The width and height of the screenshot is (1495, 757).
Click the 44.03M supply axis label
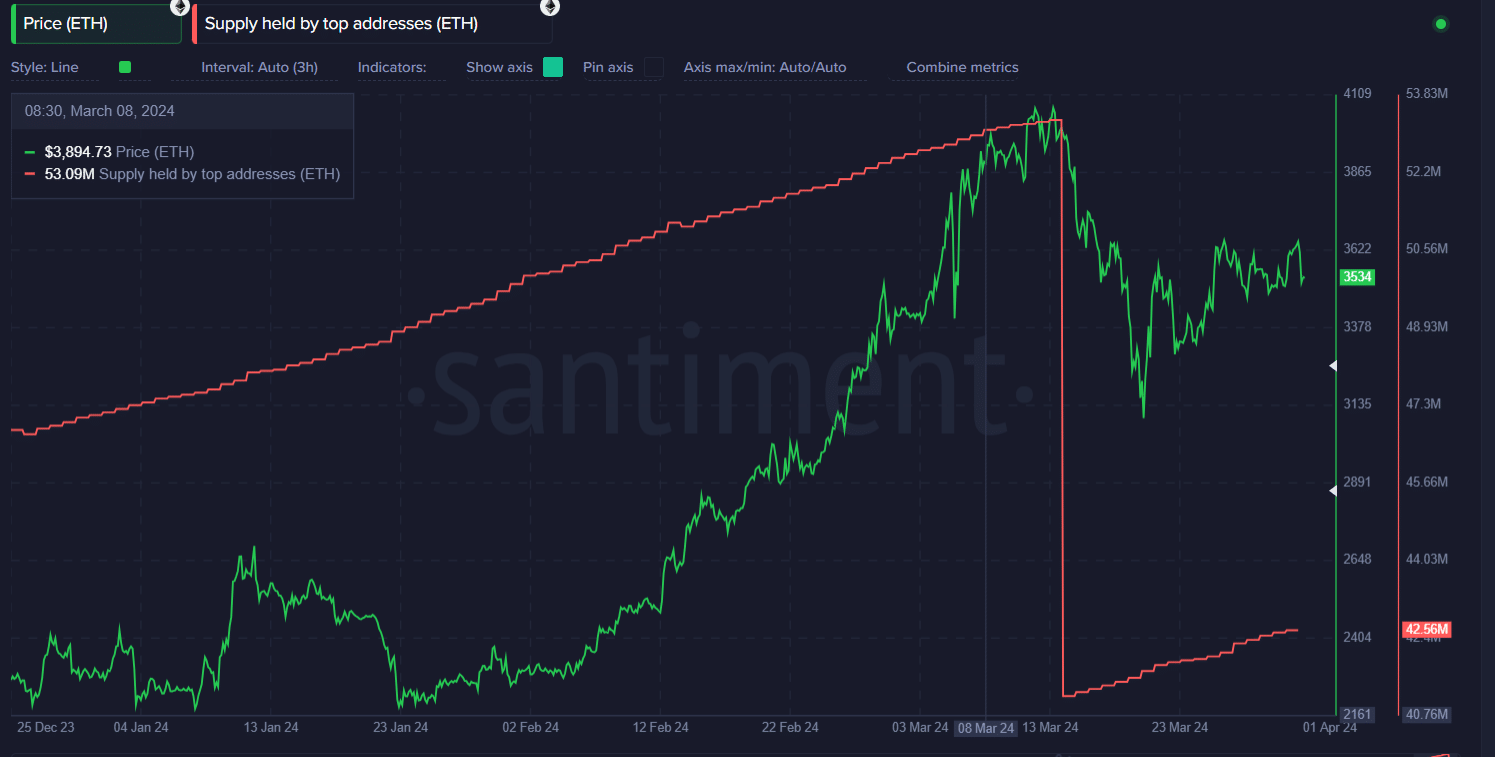pyautogui.click(x=1427, y=559)
